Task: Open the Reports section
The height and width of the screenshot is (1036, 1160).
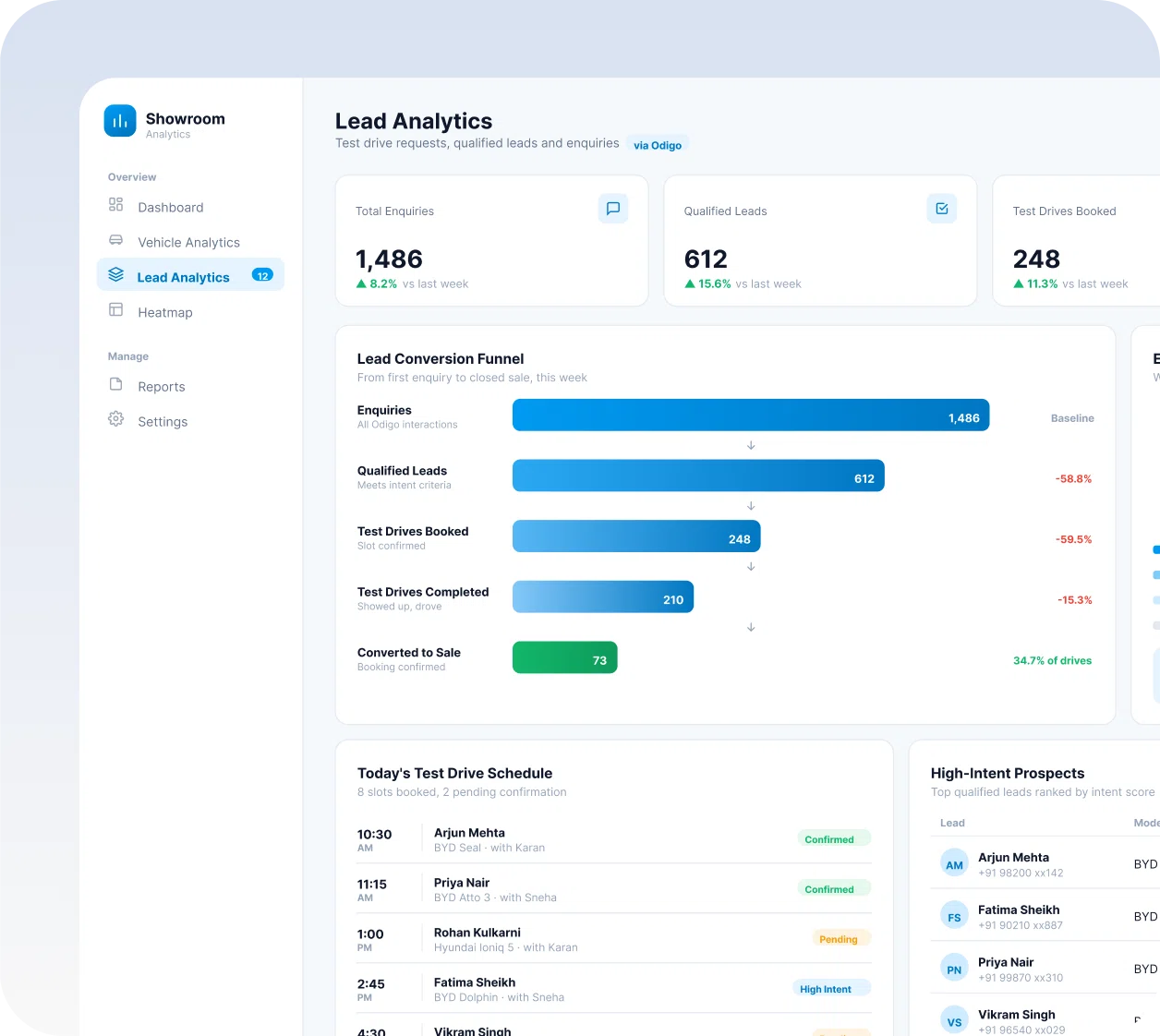Action: pos(190,386)
